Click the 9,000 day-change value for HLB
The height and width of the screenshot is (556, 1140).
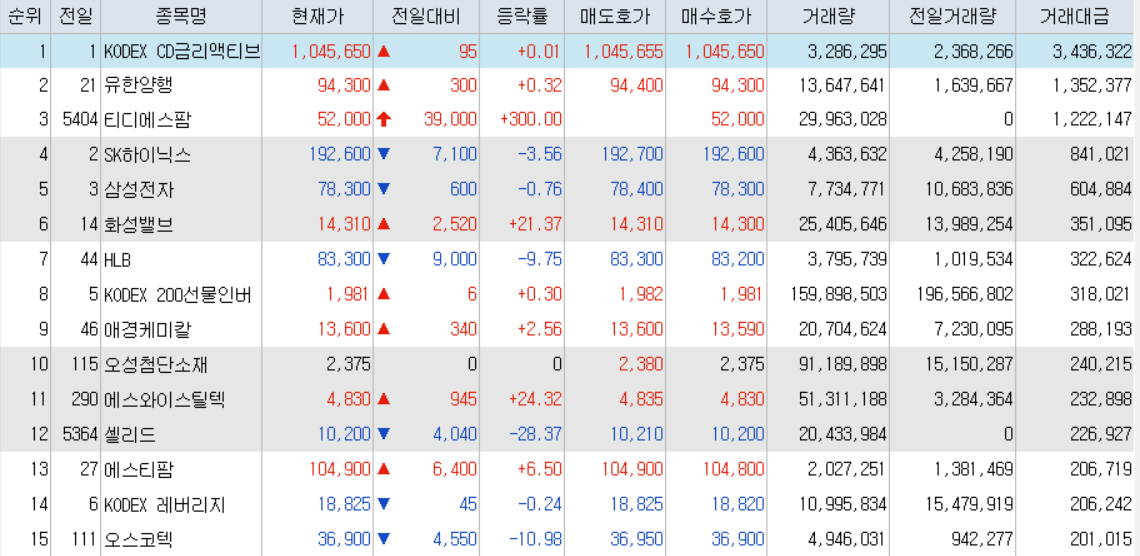(x=455, y=260)
